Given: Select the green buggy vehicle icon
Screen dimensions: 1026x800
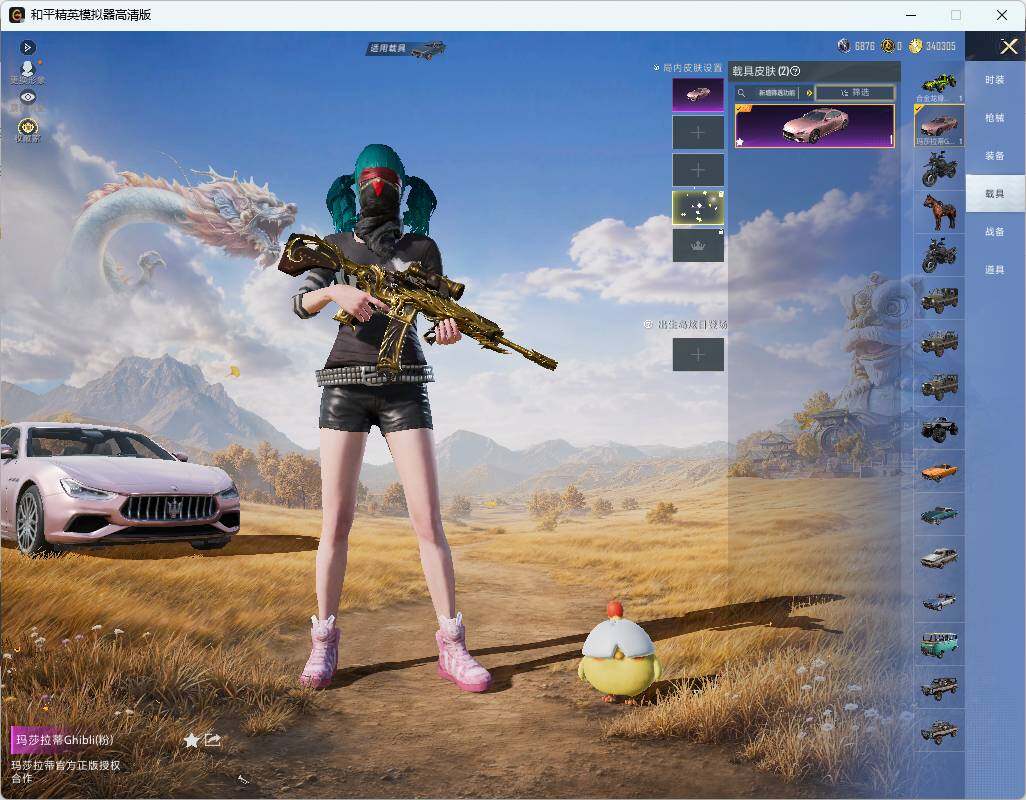Looking at the screenshot, I should [939, 83].
